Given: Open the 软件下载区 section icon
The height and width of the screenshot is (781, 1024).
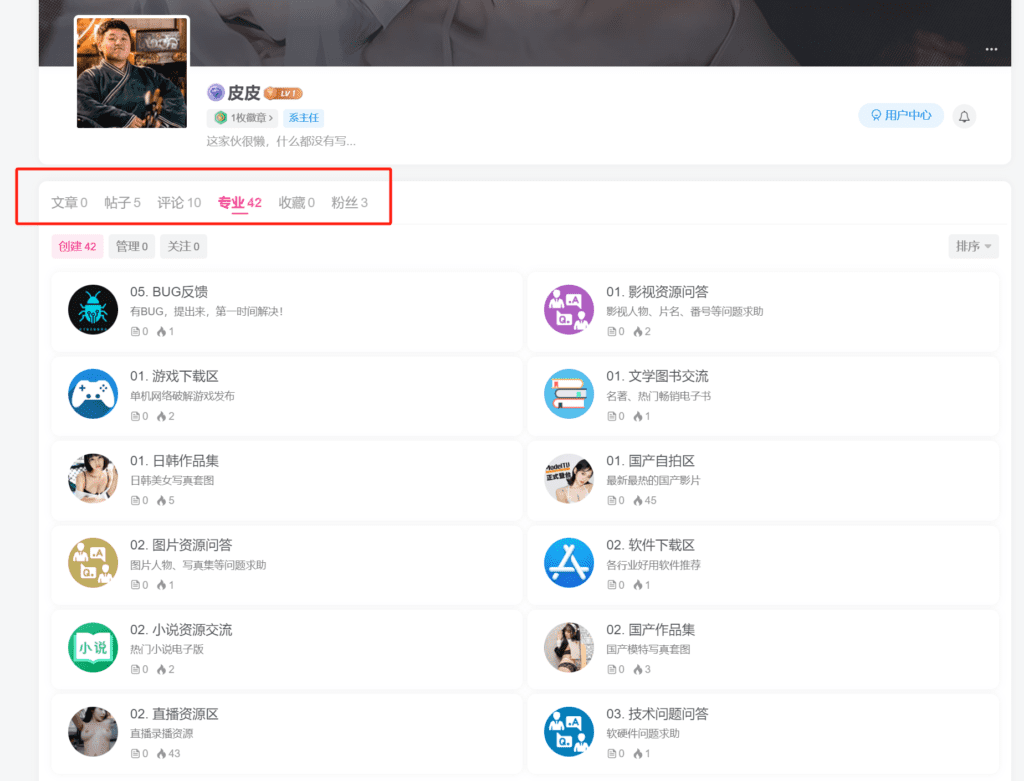Looking at the screenshot, I should point(569,563).
